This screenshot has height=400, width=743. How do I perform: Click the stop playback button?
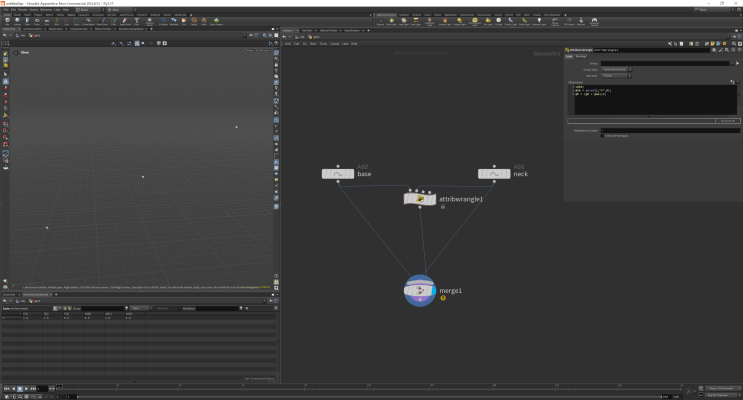point(20,389)
